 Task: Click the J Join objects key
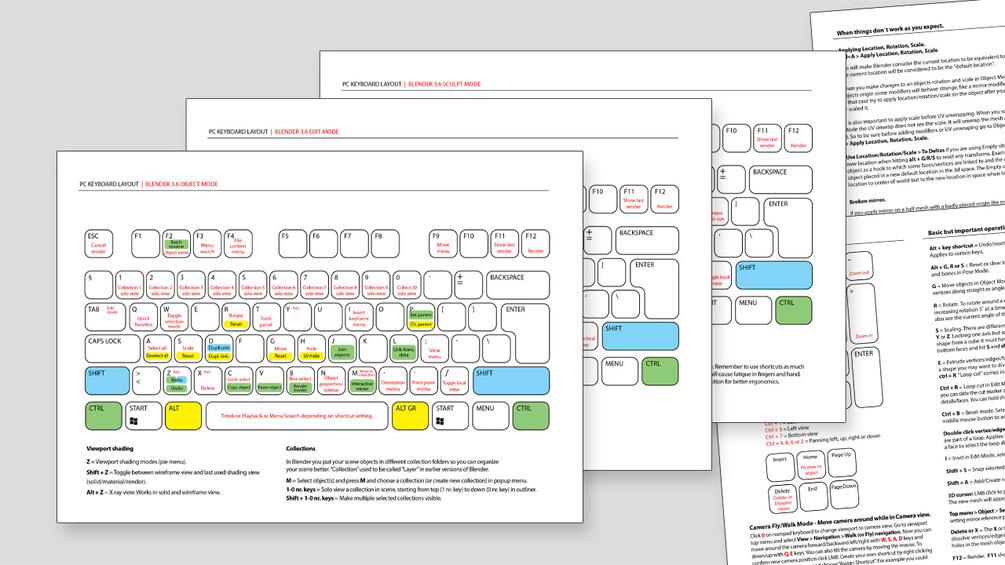(342, 348)
